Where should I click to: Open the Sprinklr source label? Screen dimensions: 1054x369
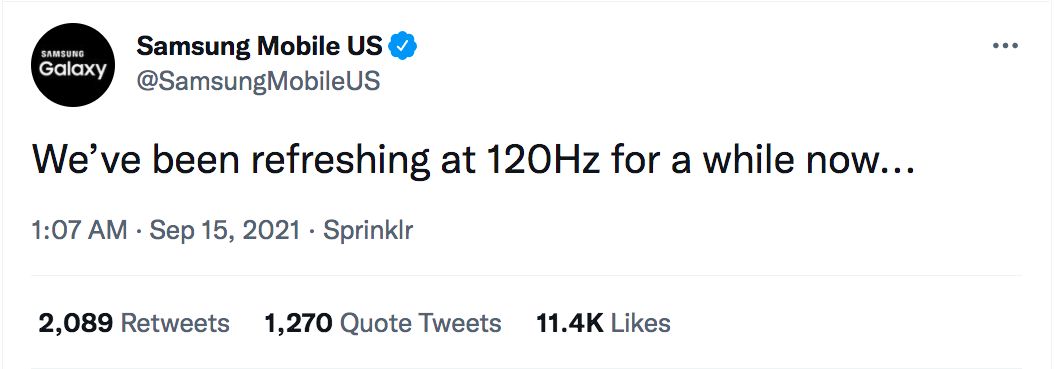pos(368,231)
